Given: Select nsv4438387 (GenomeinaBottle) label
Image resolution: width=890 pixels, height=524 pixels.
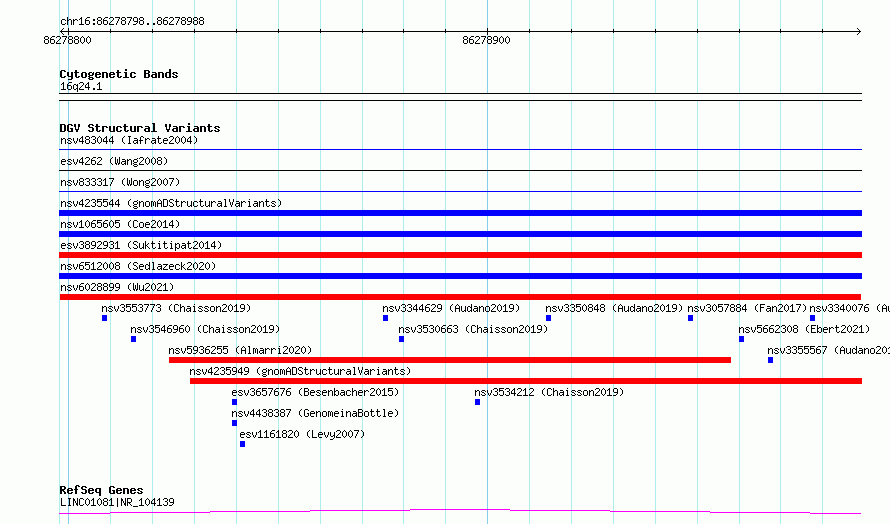Looking at the screenshot, I should click(315, 413).
